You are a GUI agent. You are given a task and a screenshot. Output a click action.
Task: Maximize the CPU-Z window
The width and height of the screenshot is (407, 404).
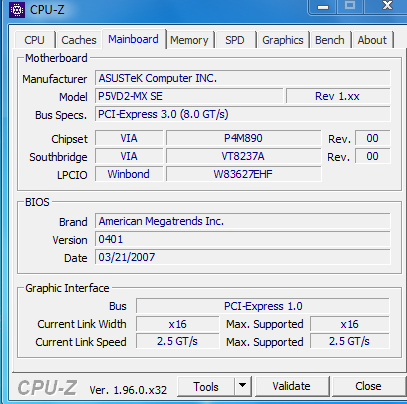(350, 6)
